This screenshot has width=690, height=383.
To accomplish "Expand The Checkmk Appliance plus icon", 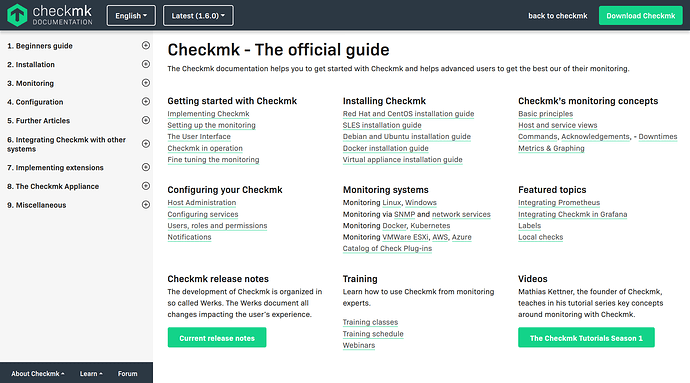I will 146,186.
